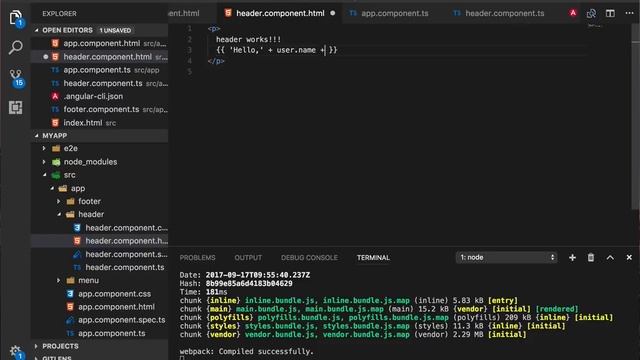Click the Angular icon in editor toolbar

[x=573, y=13]
